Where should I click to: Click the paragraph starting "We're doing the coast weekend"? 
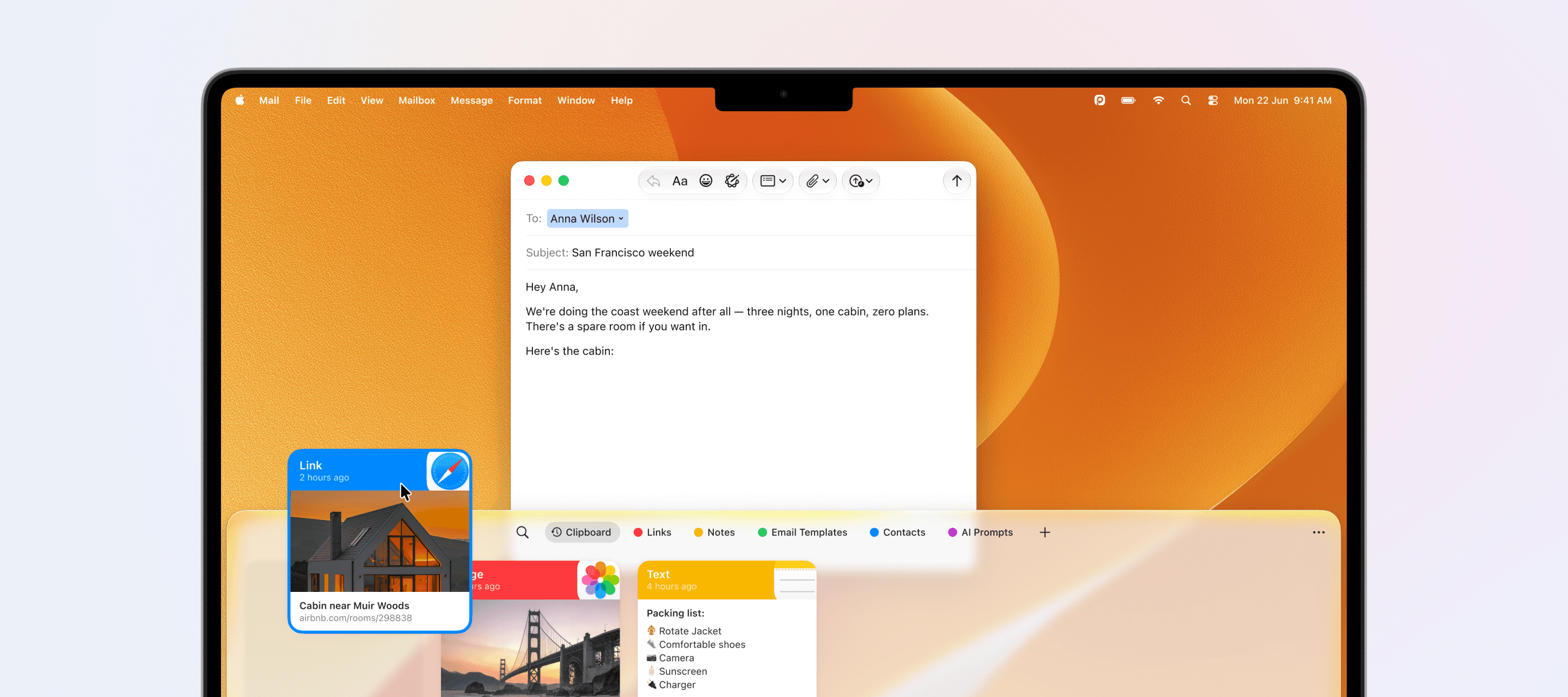point(727,319)
